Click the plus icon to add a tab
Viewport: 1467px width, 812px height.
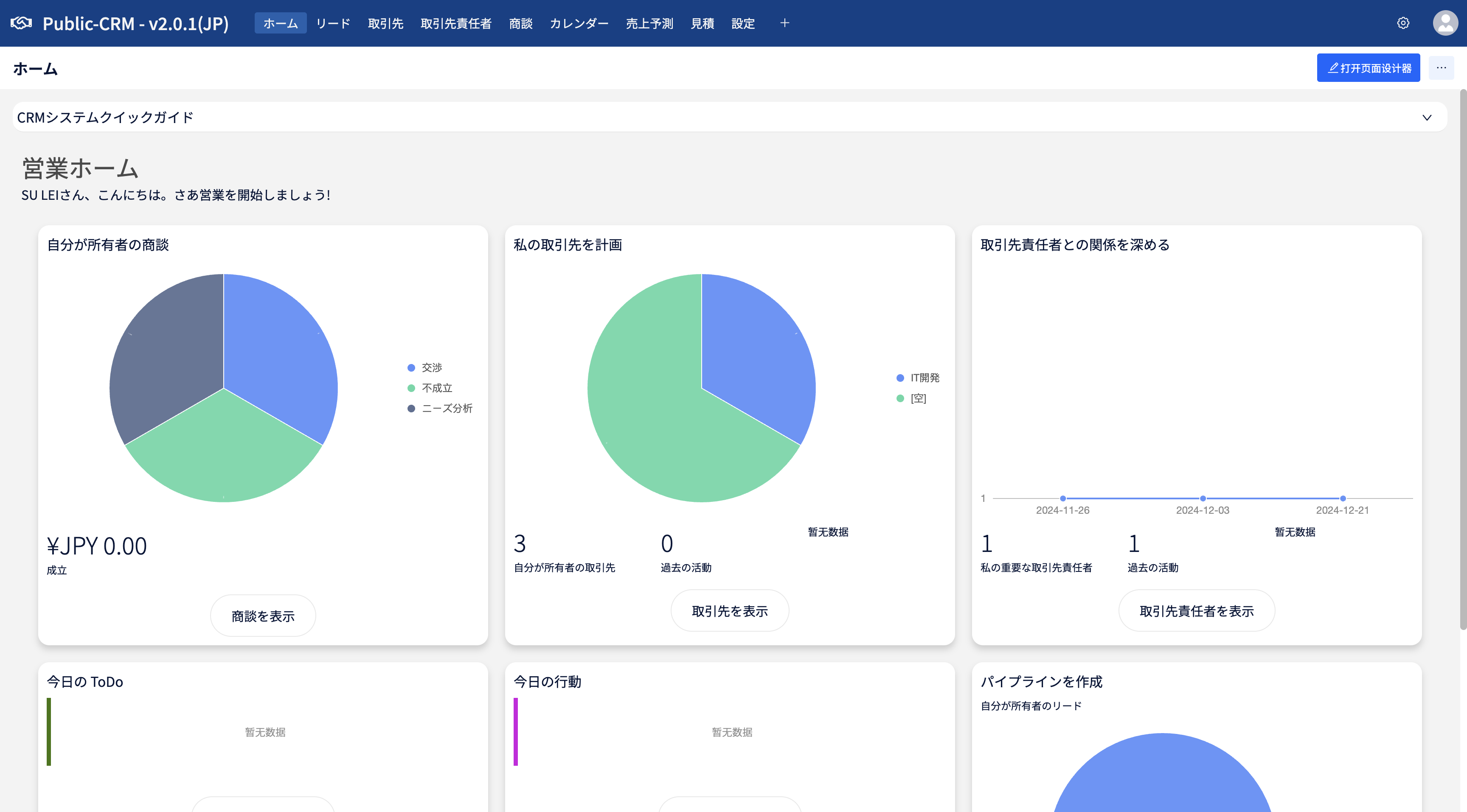click(785, 23)
